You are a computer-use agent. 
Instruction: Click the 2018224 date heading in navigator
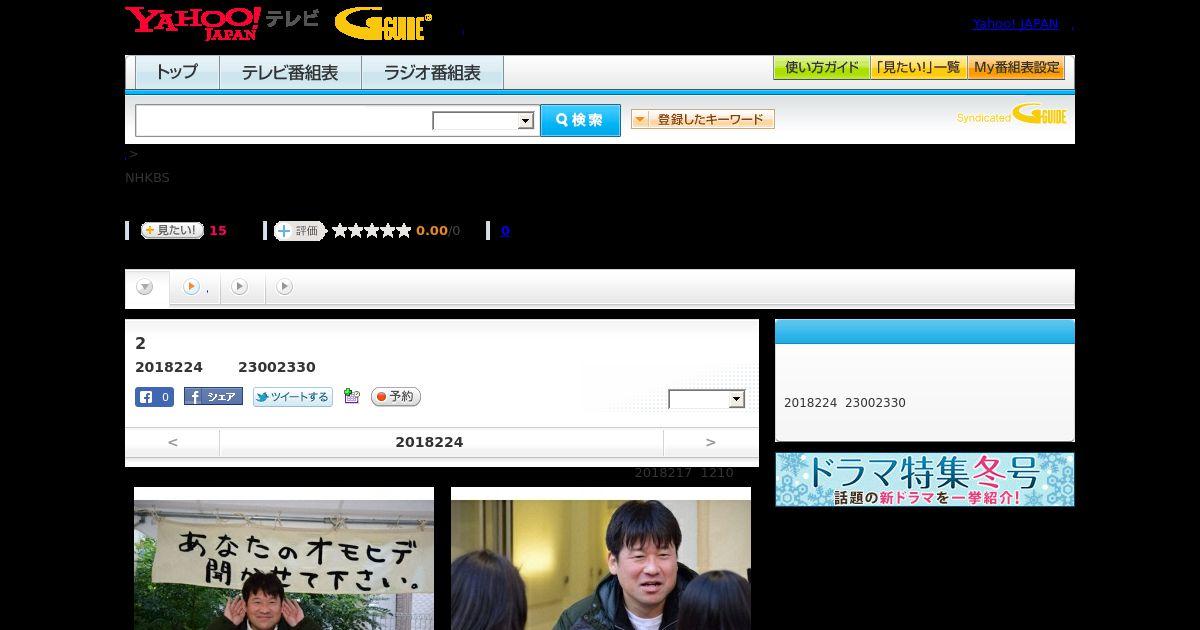[429, 442]
